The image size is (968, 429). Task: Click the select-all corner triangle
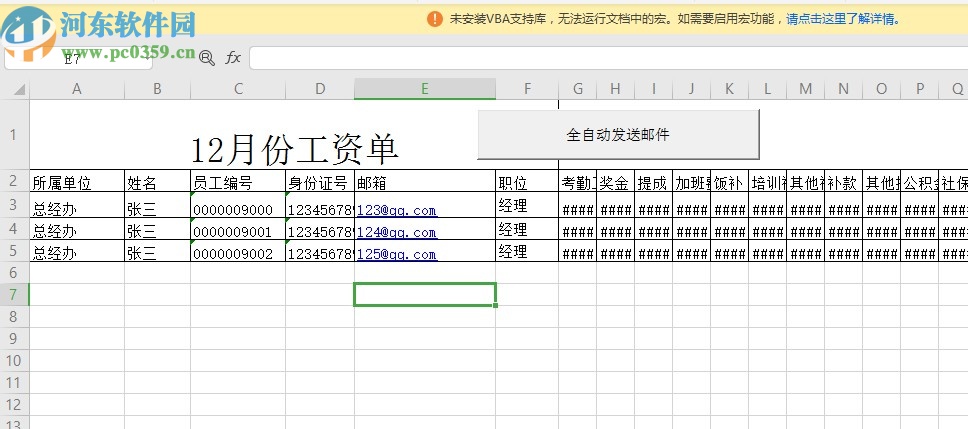point(20,90)
